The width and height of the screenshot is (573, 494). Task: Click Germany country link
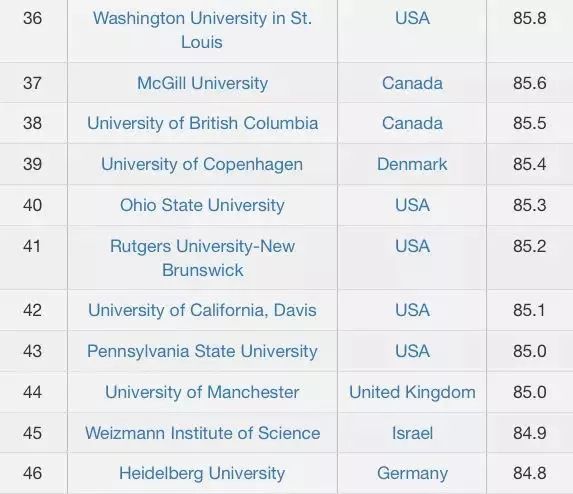[412, 474]
